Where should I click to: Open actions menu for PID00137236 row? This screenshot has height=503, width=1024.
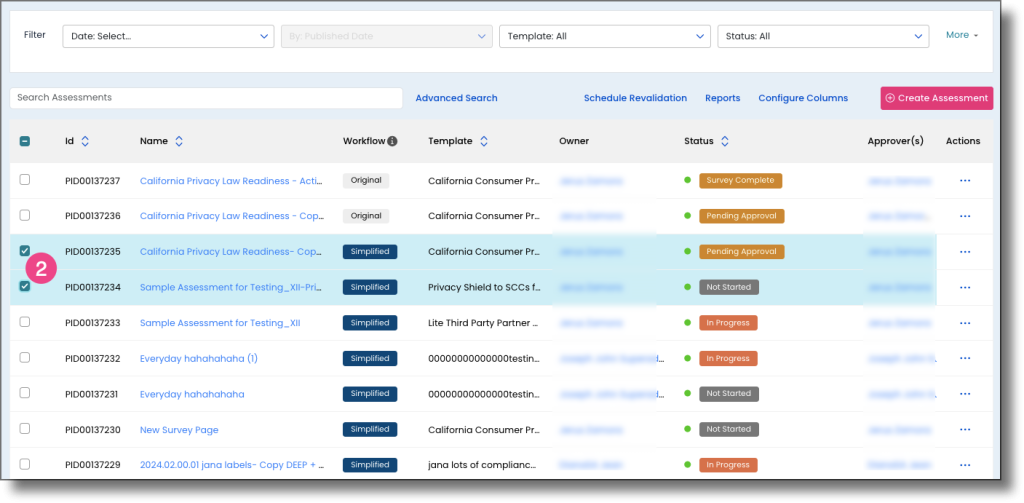[965, 216]
